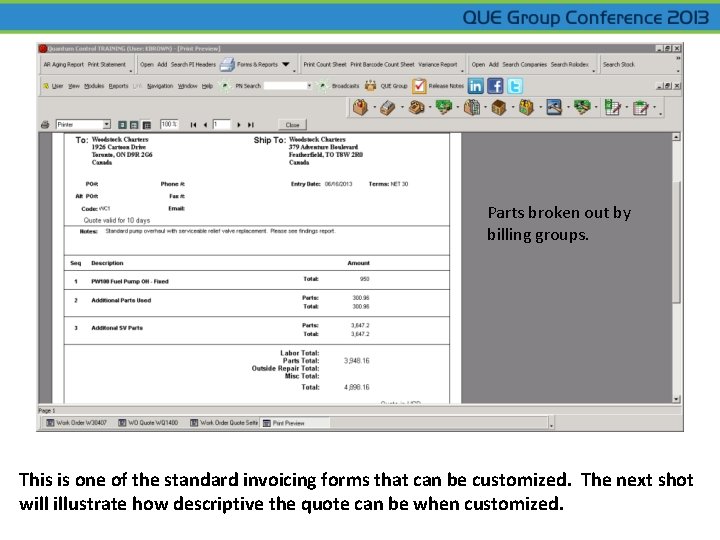Screen dimensions: 720x540
Task: Click the Facebook icon
Action: coord(495,86)
